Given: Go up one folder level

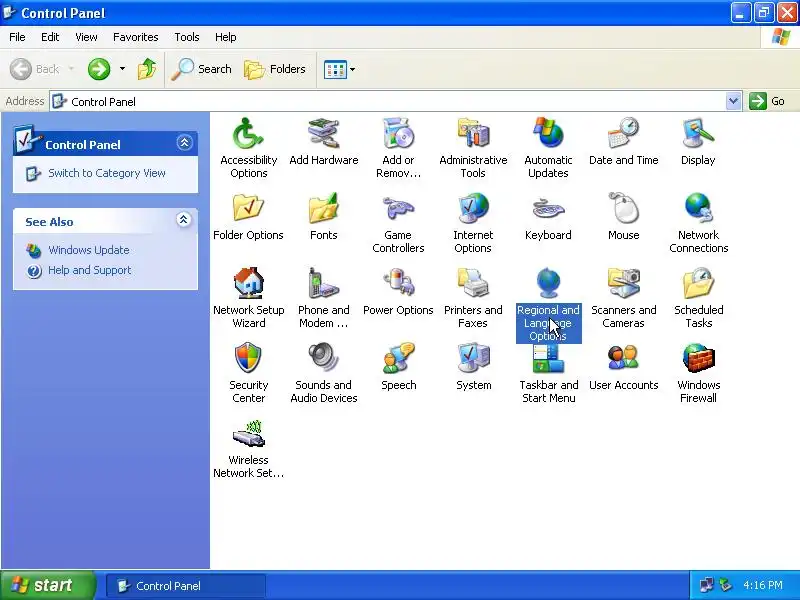Looking at the screenshot, I should tap(147, 69).
